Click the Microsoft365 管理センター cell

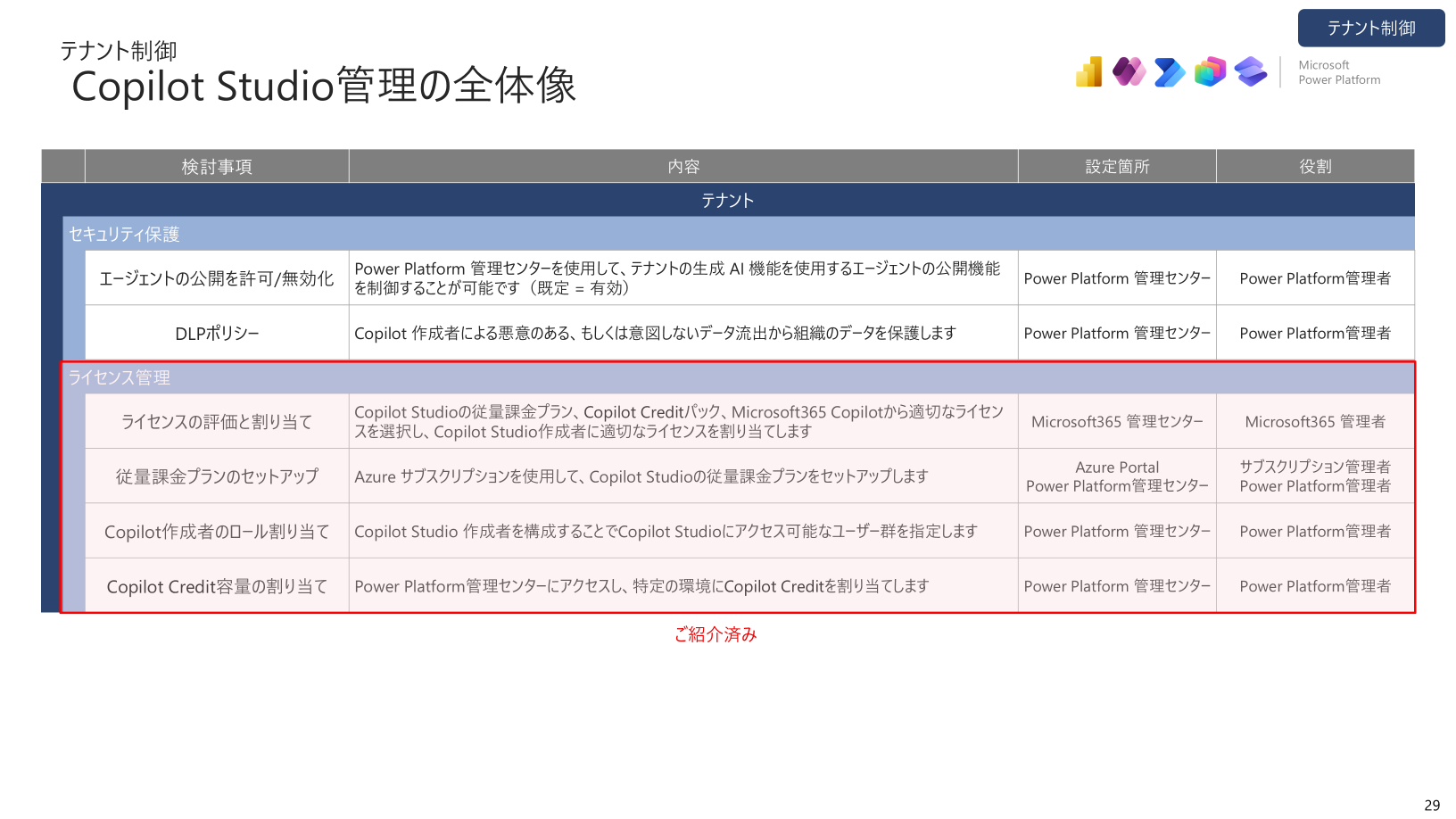coord(1117,421)
